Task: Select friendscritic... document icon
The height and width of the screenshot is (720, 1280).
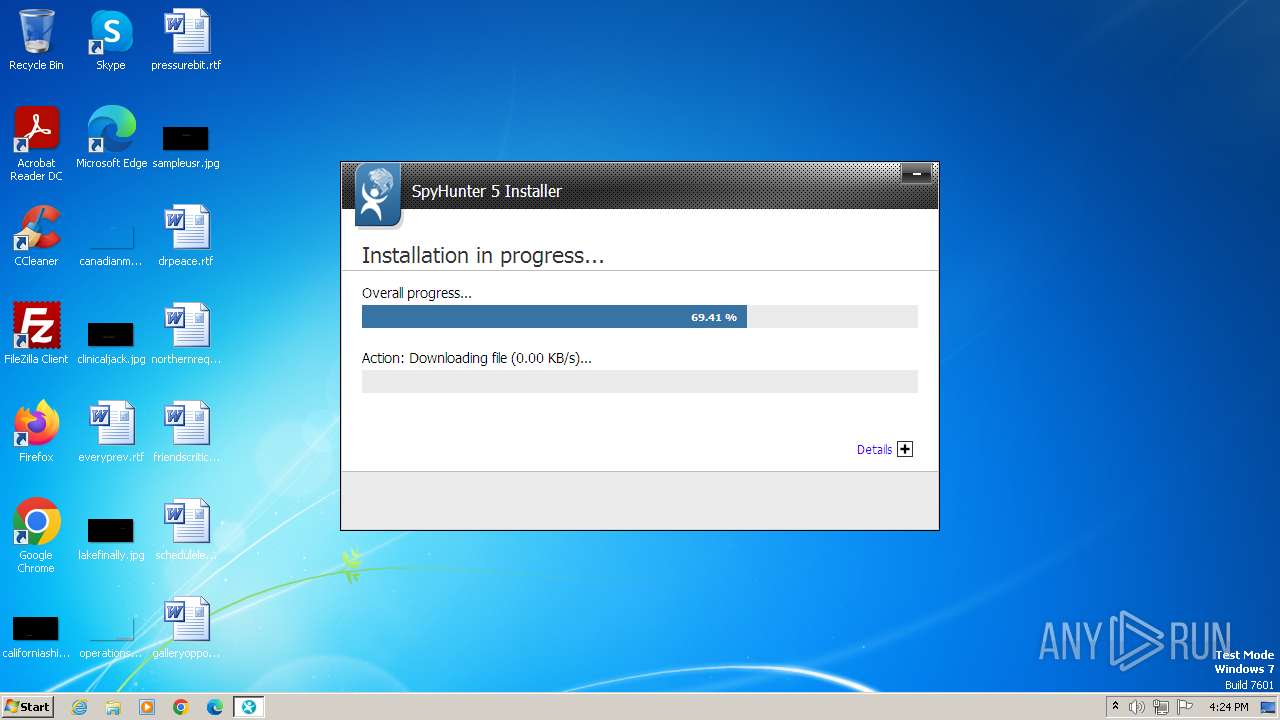Action: [186, 433]
